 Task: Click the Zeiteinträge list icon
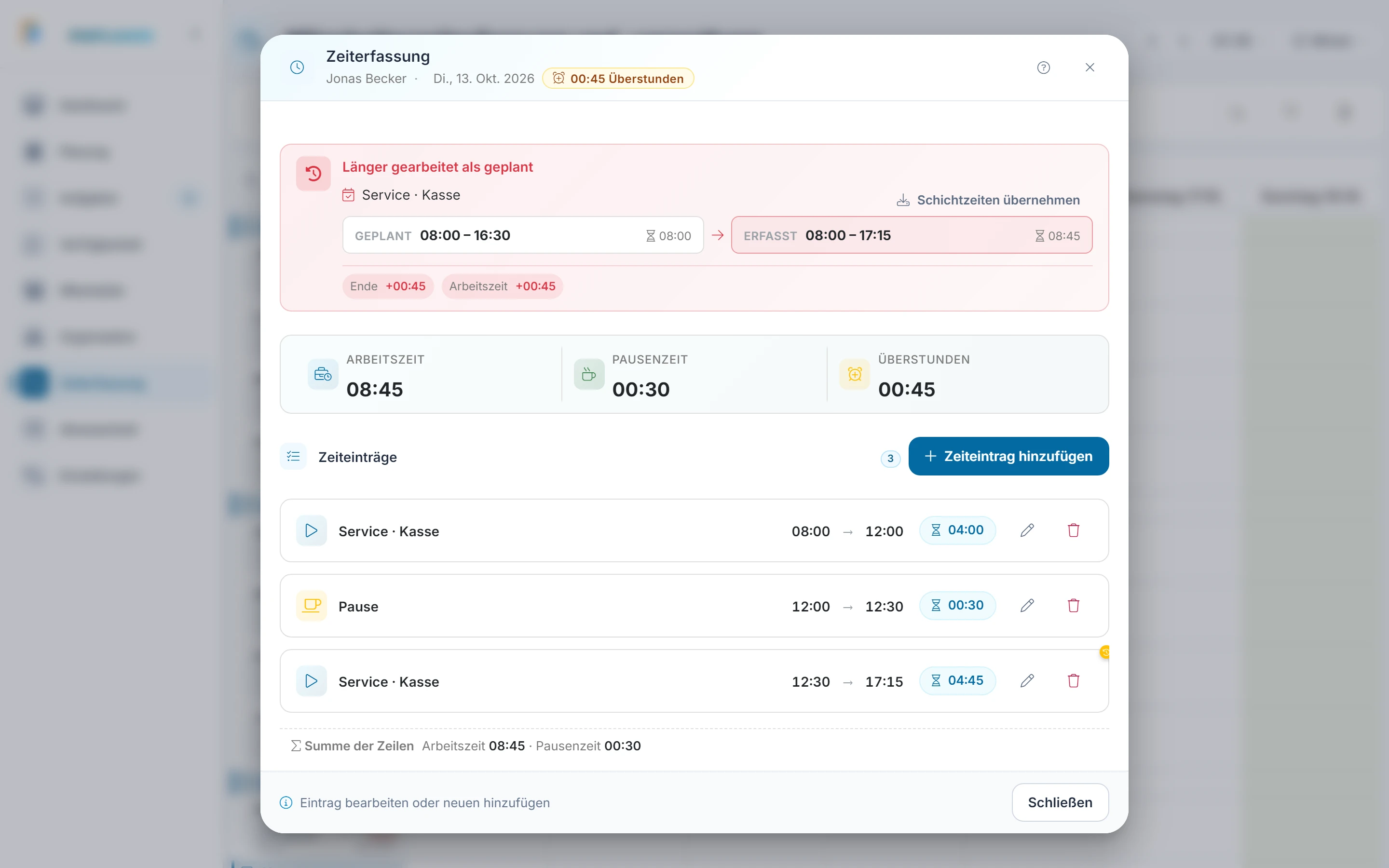click(x=293, y=457)
